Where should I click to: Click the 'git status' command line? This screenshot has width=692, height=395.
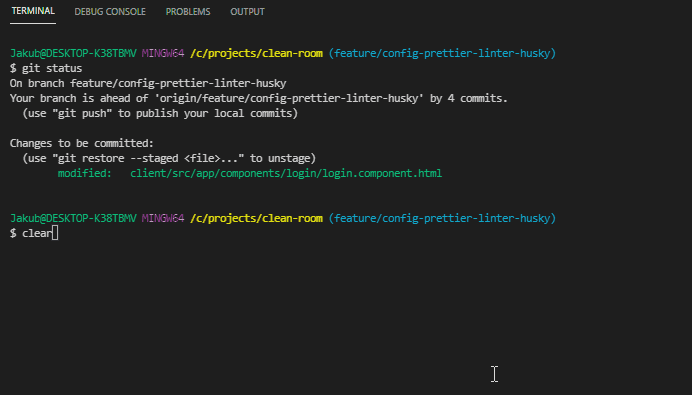point(46,68)
